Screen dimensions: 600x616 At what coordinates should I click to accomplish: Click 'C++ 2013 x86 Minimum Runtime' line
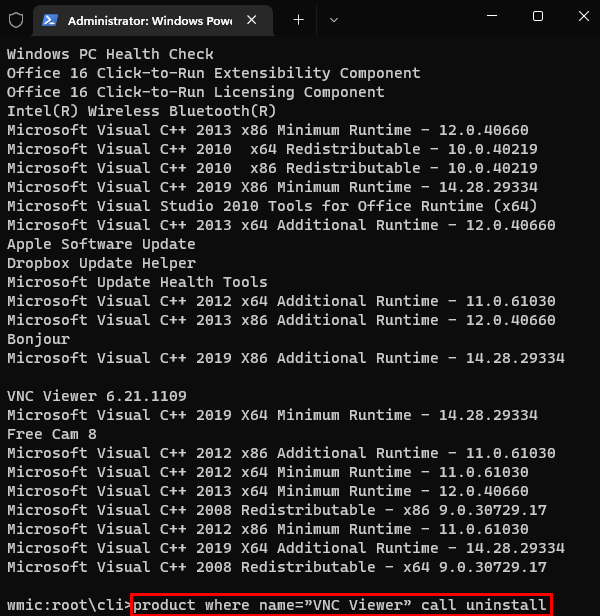pos(268,130)
